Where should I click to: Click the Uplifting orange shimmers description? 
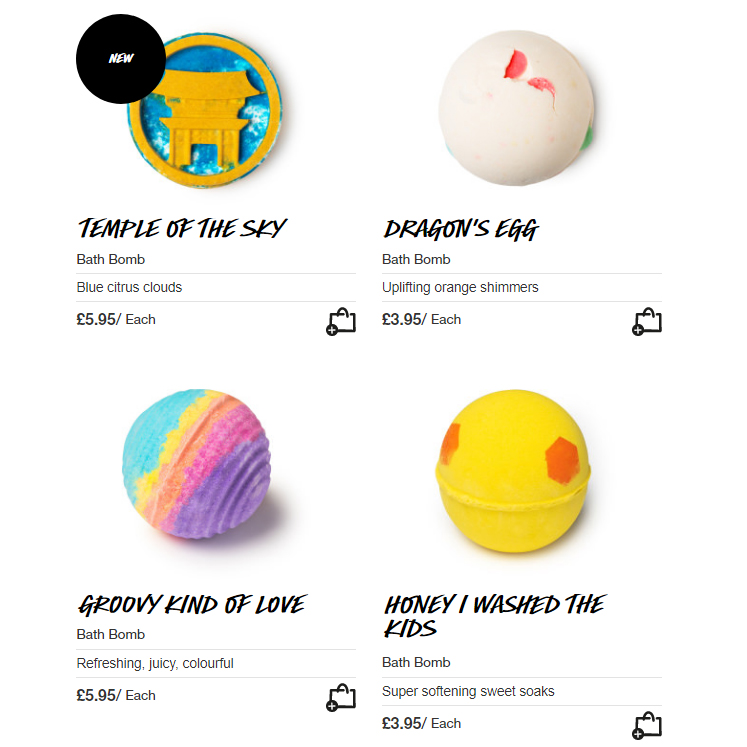click(x=460, y=287)
